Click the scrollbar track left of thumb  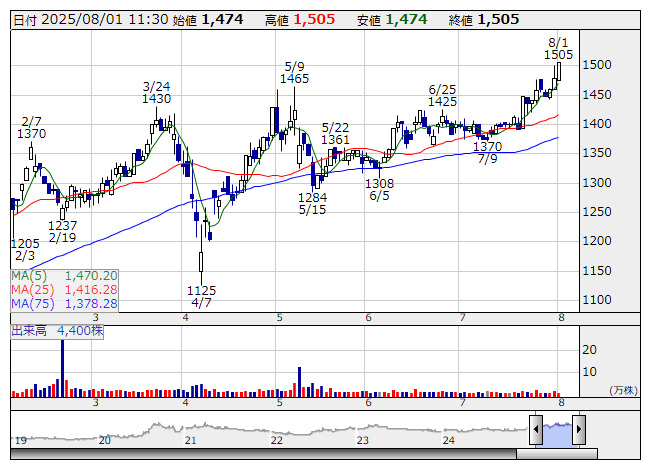coord(264,453)
